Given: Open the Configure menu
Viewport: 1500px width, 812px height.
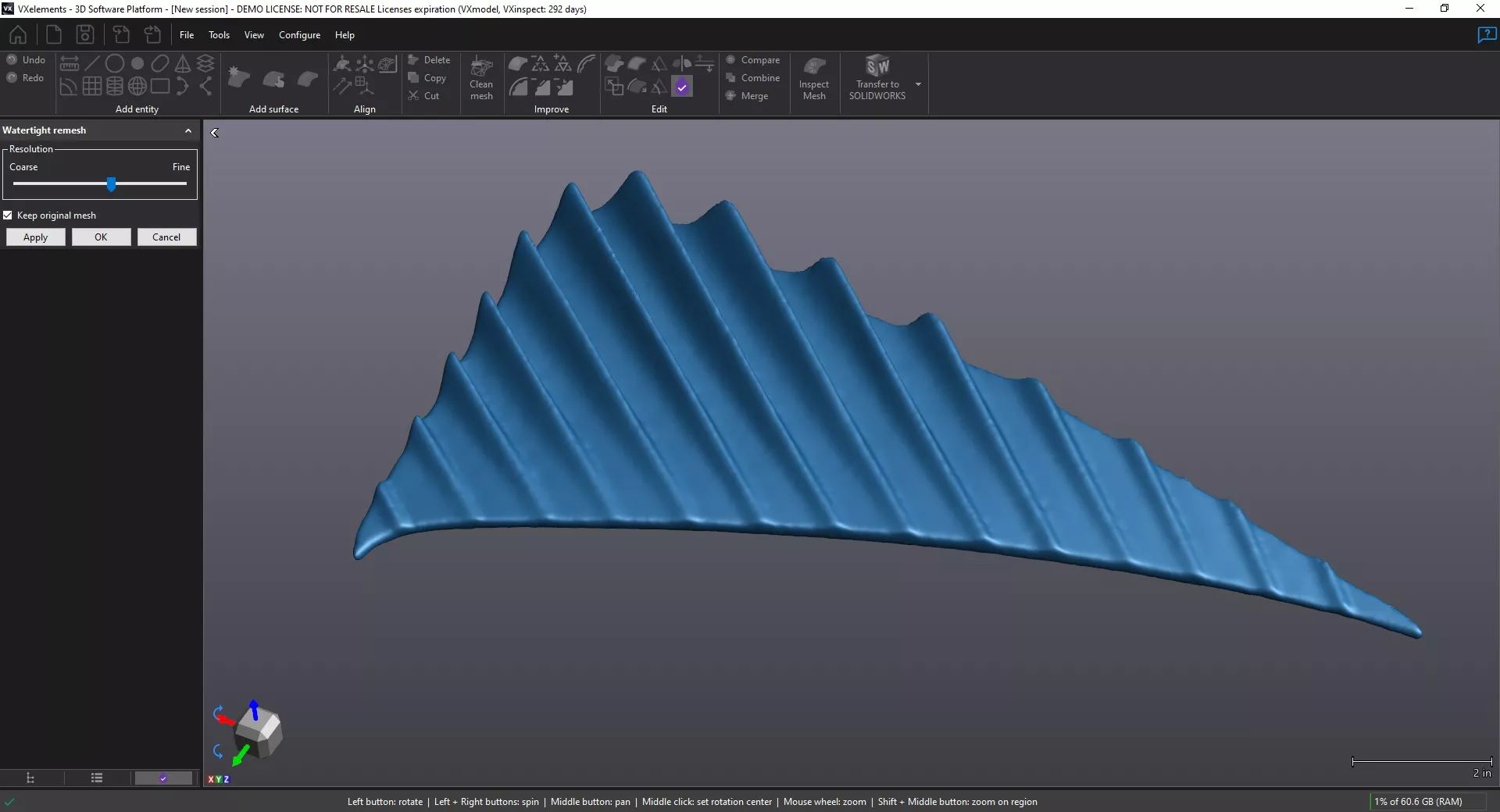Looking at the screenshot, I should (299, 35).
